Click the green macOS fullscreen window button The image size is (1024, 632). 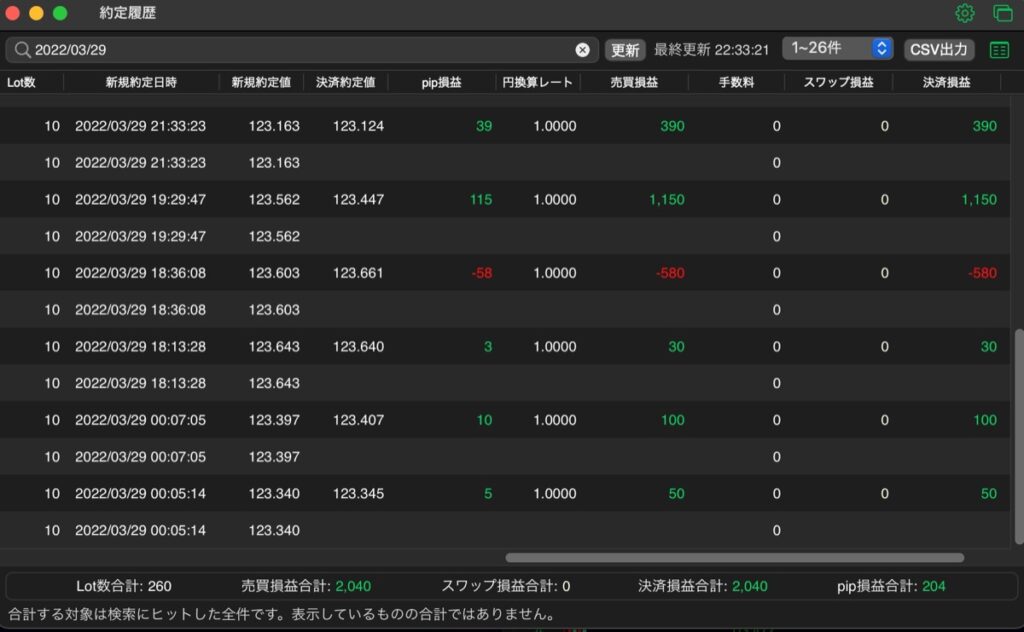tap(60, 13)
